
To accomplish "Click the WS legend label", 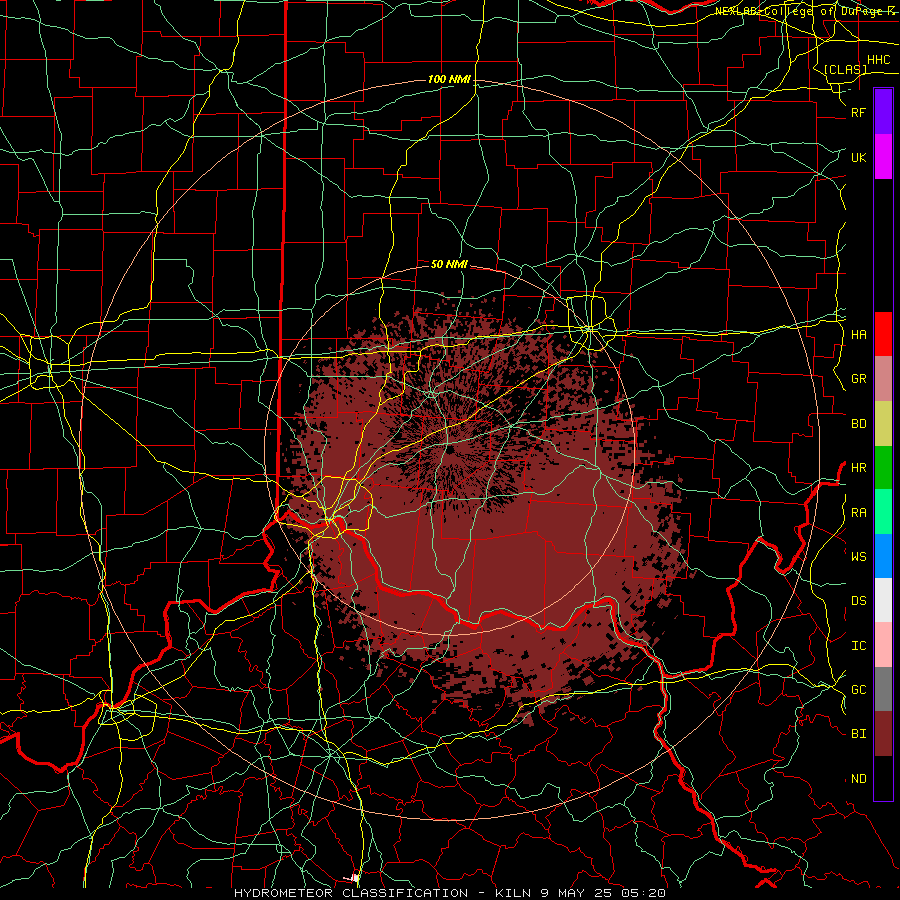I will click(x=859, y=557).
